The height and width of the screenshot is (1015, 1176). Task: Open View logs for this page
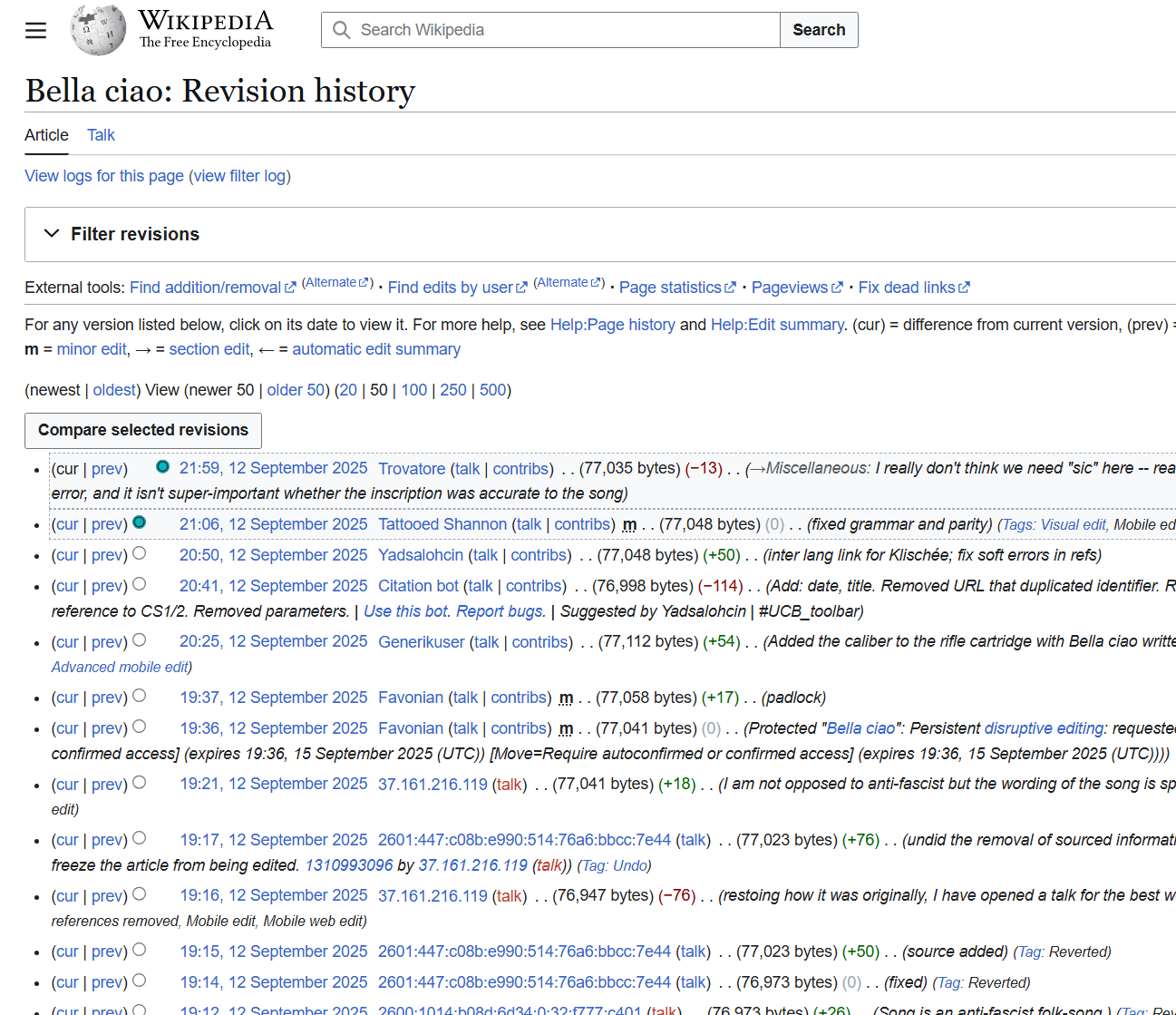coord(104,176)
